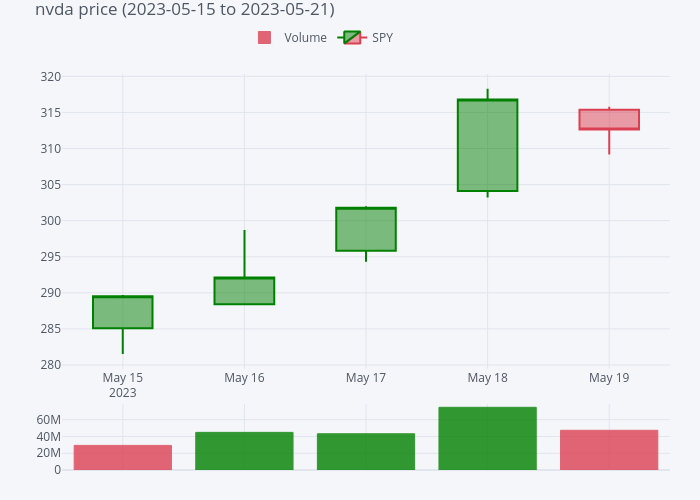This screenshot has width=700, height=500.
Task: Toggle the Volume trace via its legend label
Action: click(x=305, y=38)
